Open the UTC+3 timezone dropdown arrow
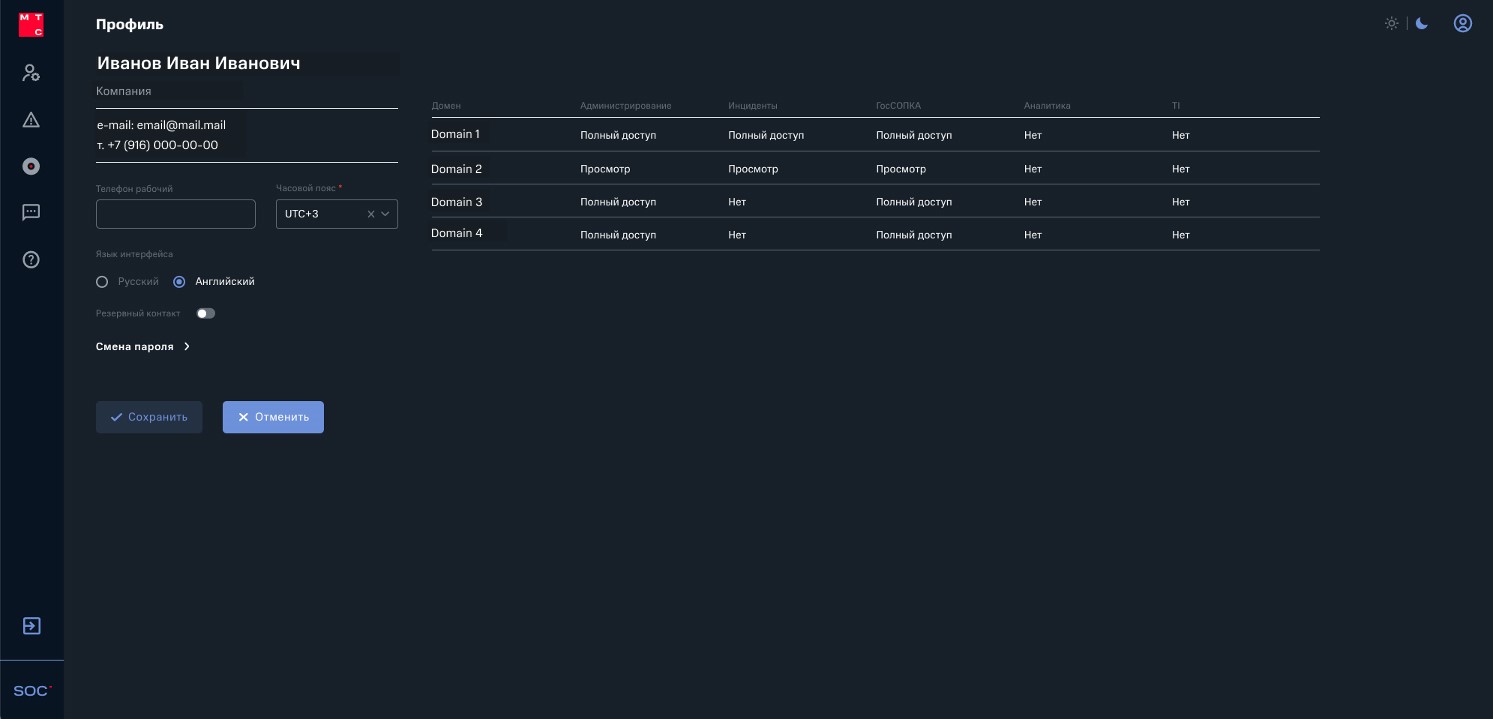 click(x=386, y=214)
